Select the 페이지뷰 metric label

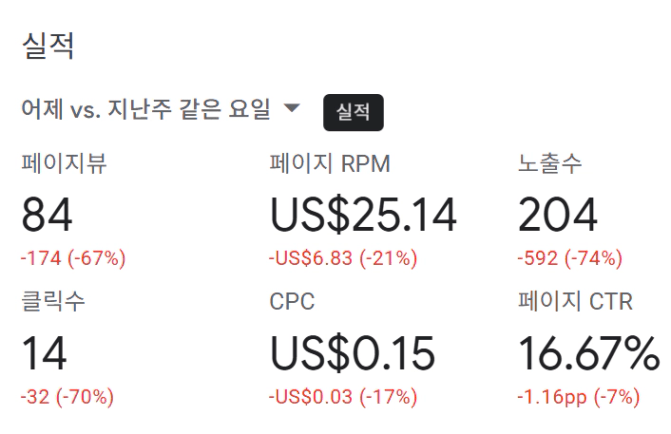64,164
